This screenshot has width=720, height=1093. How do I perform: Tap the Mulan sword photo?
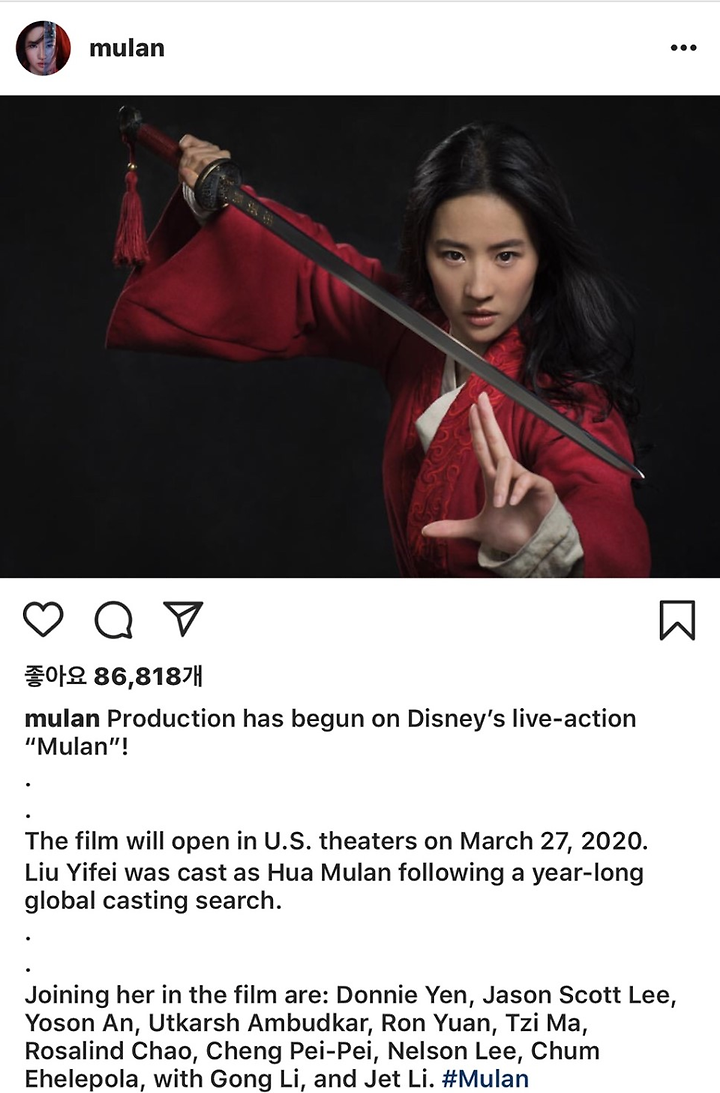360,337
